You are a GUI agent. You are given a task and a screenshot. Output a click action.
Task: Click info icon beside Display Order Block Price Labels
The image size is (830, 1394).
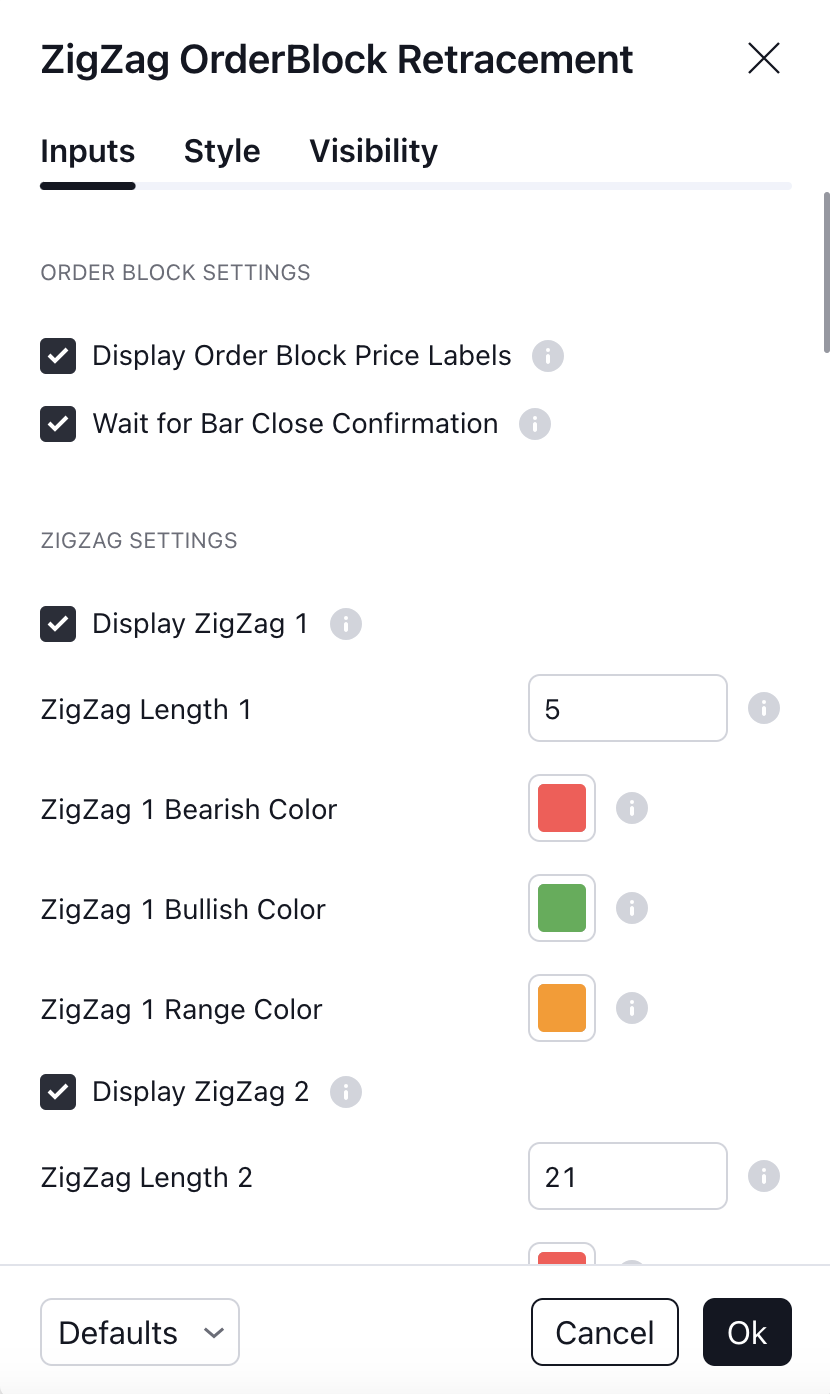coord(548,356)
